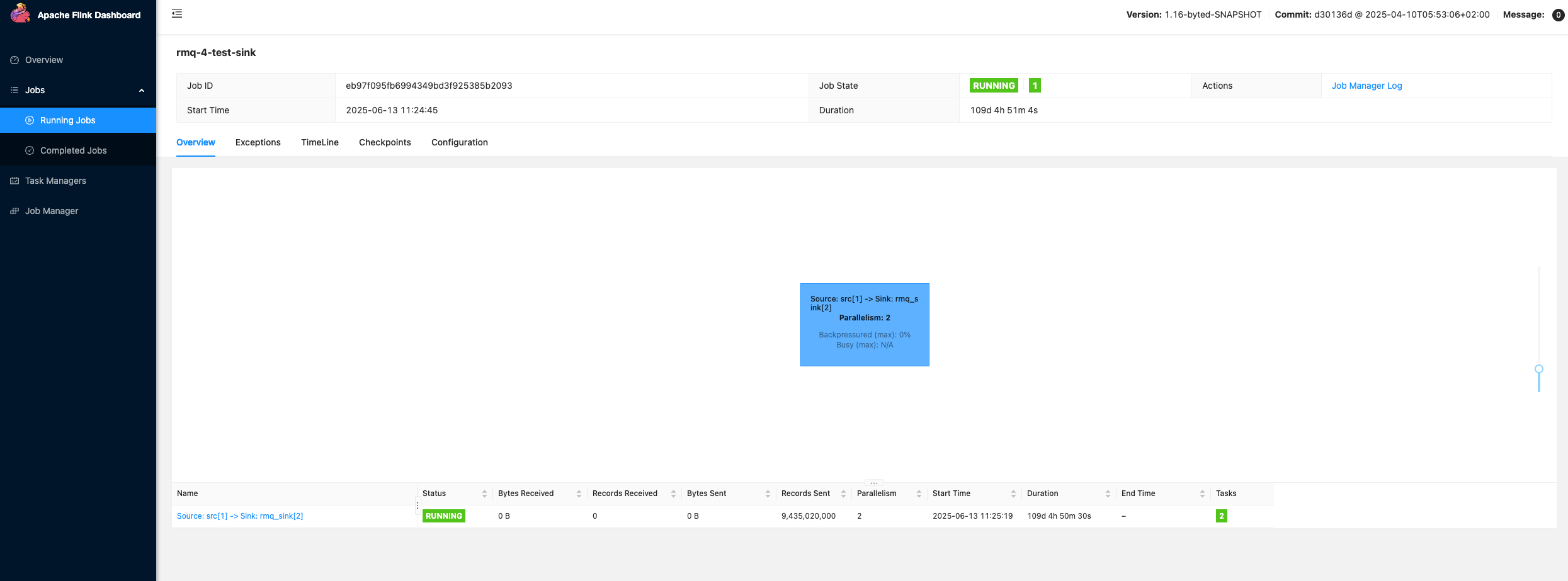The height and width of the screenshot is (581, 1568).
Task: Click the Running Jobs play-circle icon
Action: [x=30, y=120]
